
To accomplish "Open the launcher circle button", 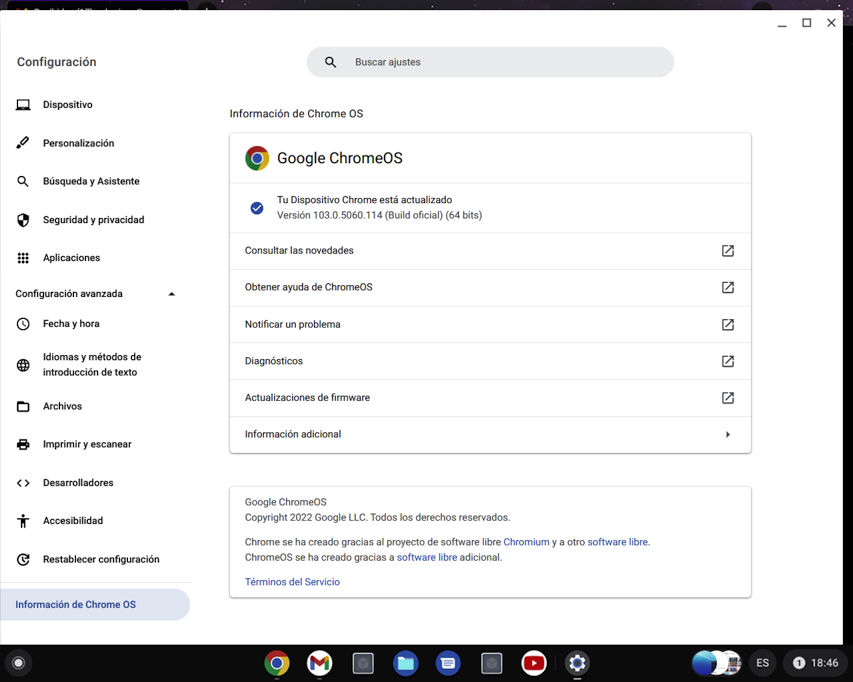I will point(18,663).
